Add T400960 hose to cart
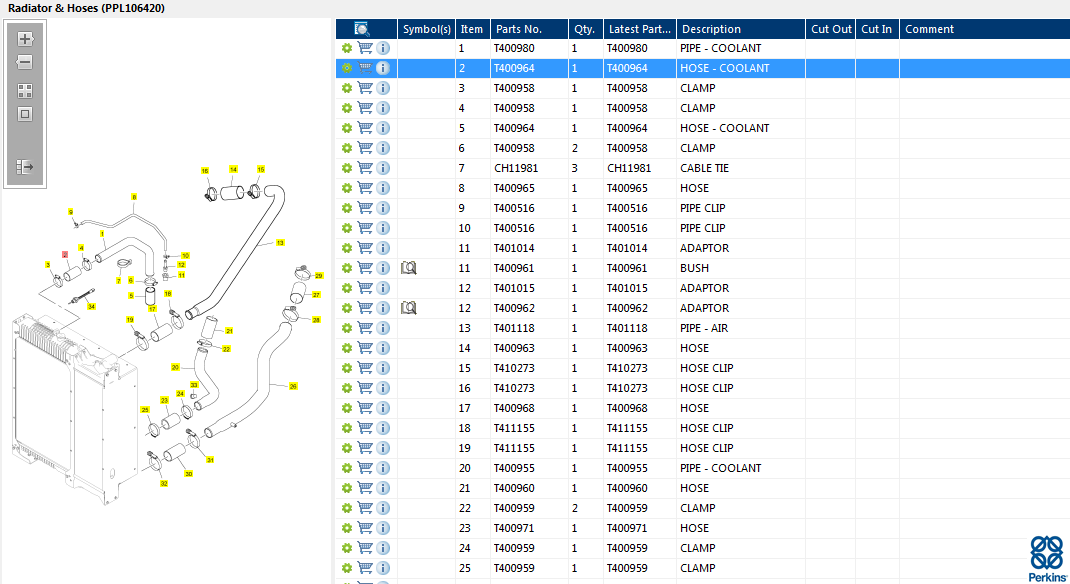The image size is (1070, 584). point(365,488)
